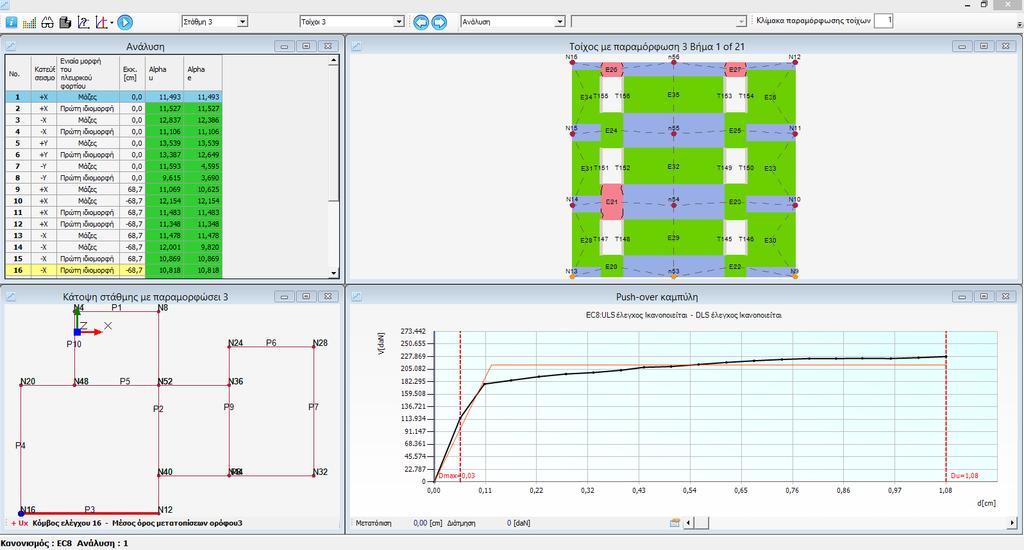Go to previous step with left arrow

(421, 22)
